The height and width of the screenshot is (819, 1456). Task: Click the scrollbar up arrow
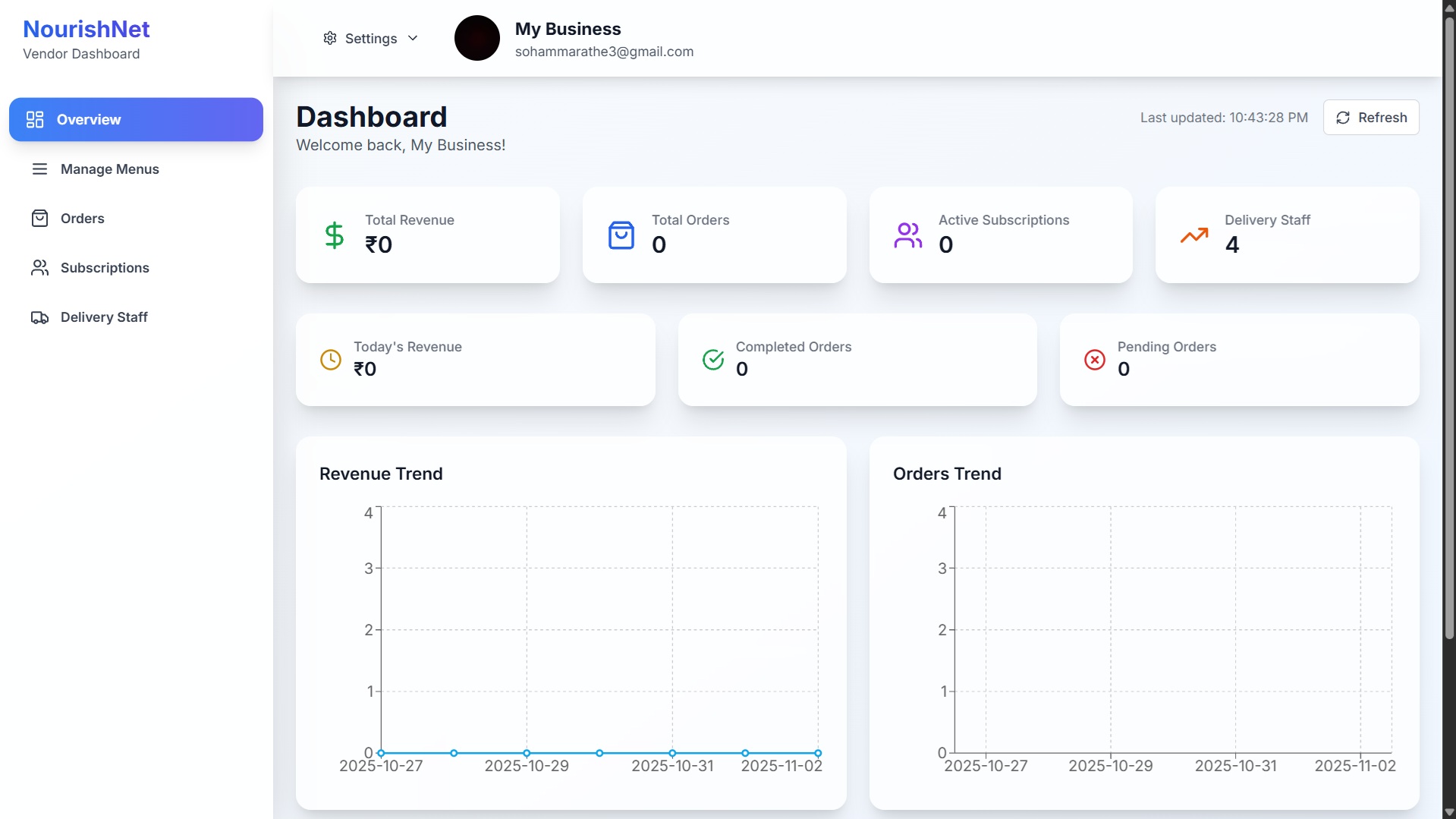[1449, 7]
